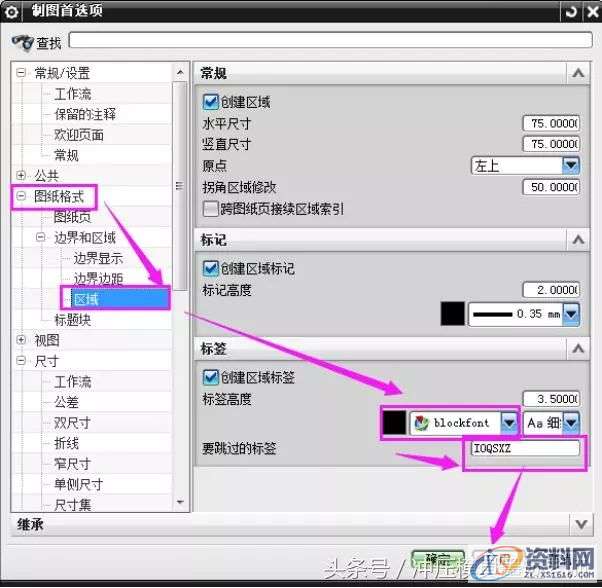Click the 标记高度 value field
The image size is (602, 588).
(x=551, y=290)
